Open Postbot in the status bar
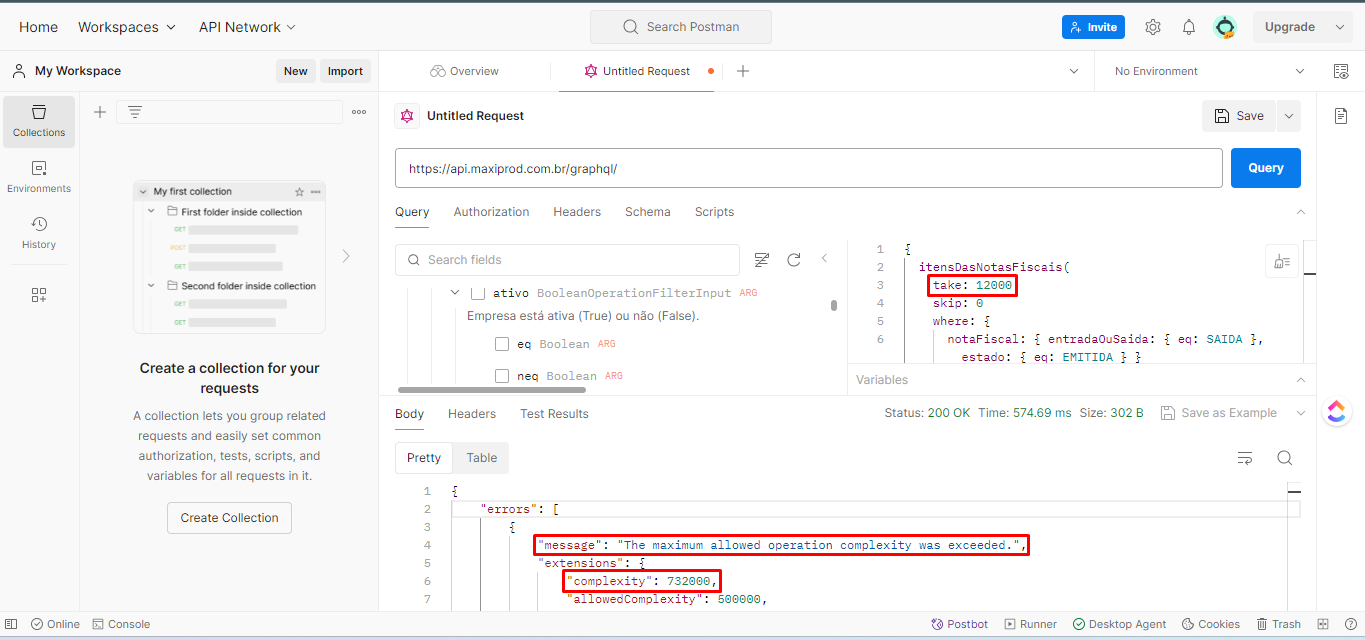Screen dimensions: 1365x640 pos(959,624)
